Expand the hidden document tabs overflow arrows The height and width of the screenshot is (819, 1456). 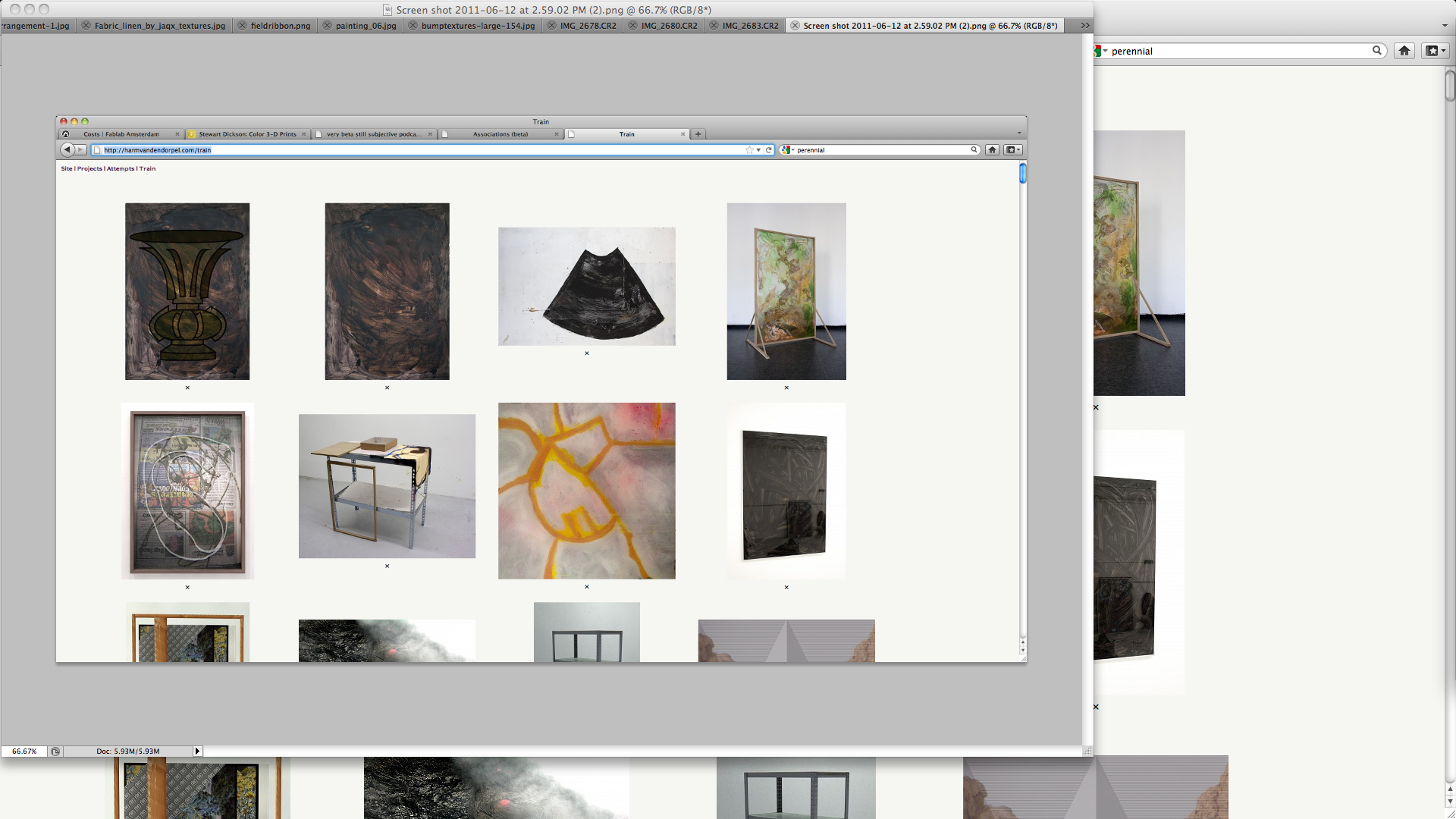pos(1084,26)
